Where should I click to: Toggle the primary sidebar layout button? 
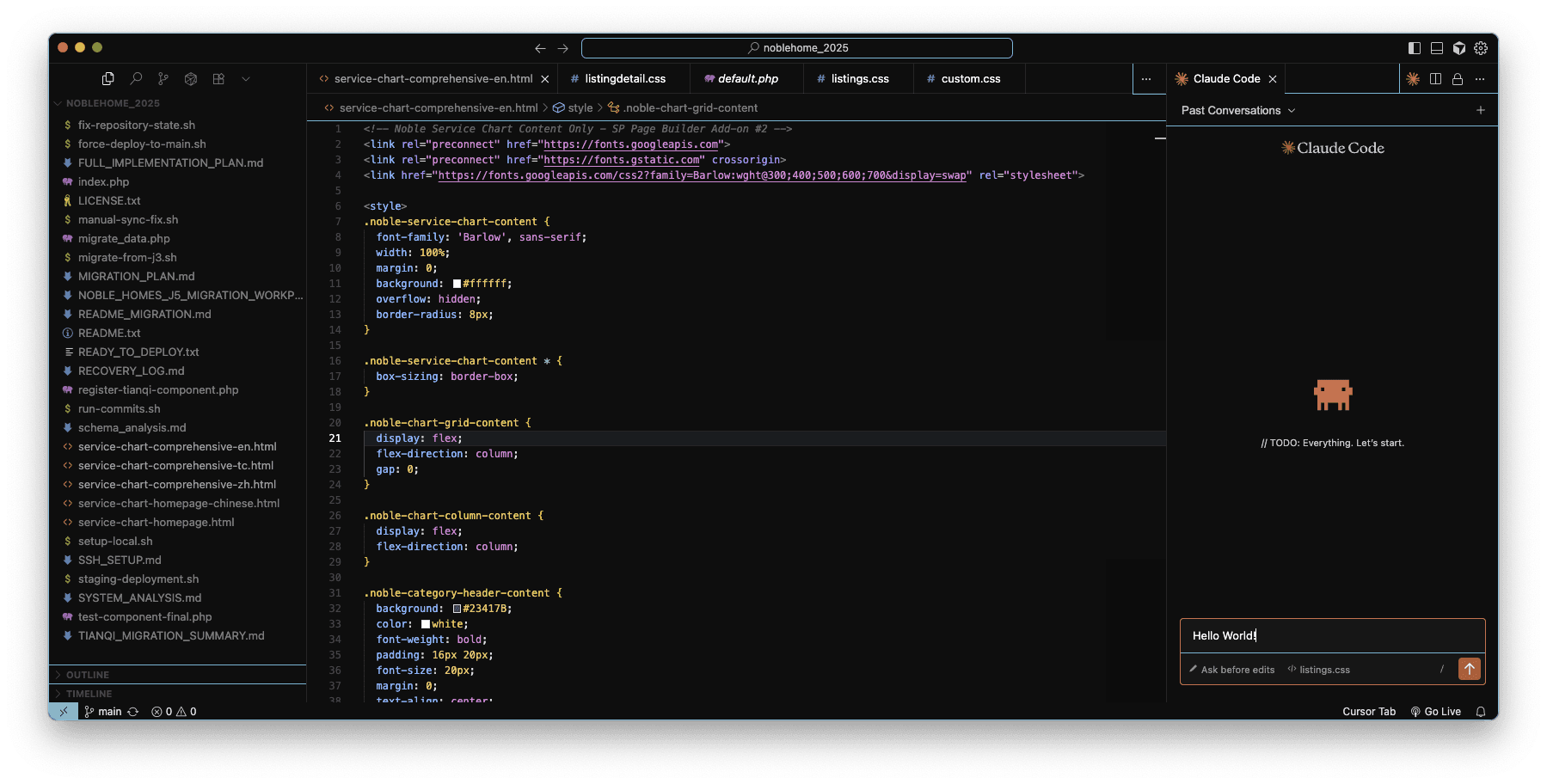click(1414, 48)
